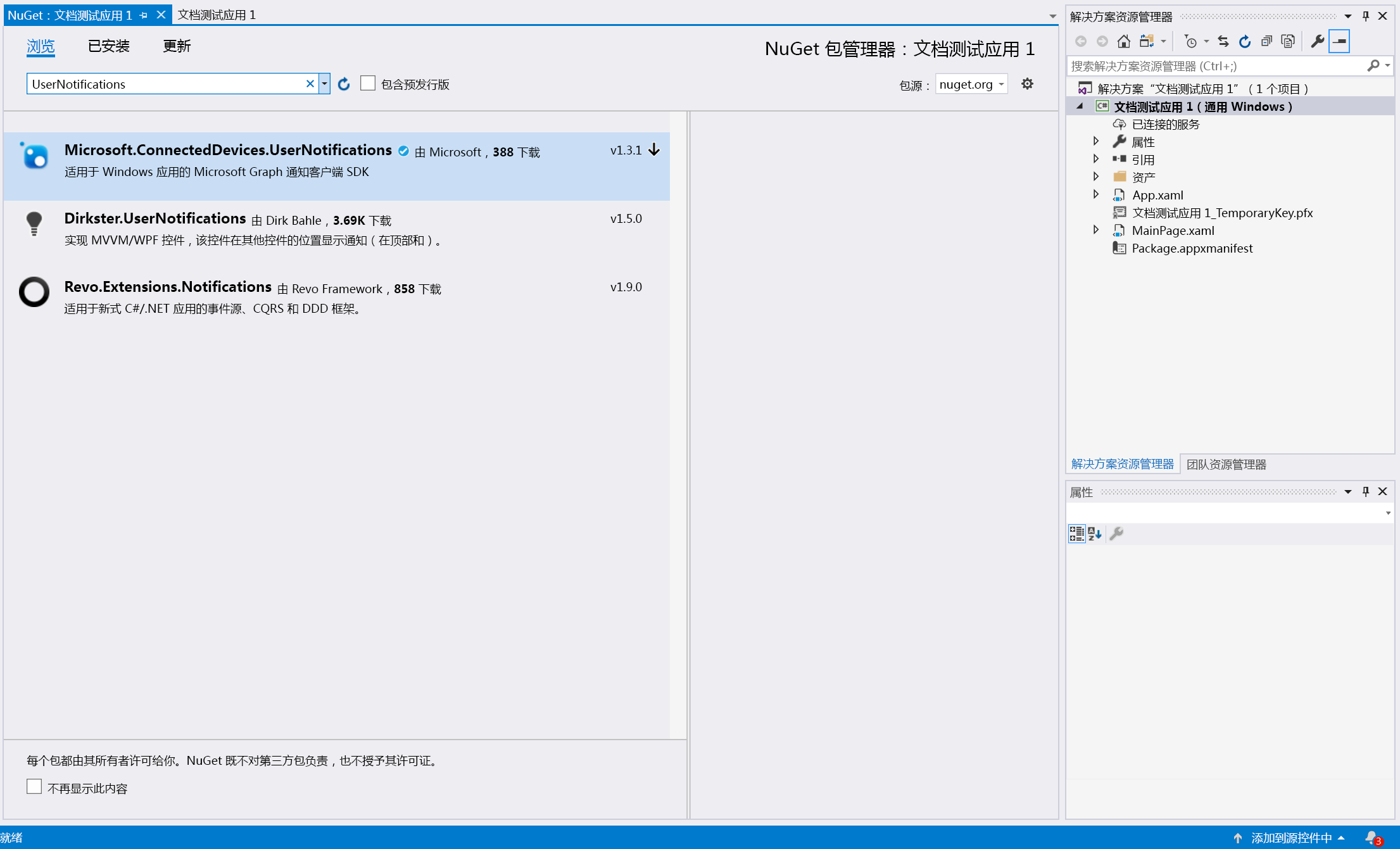Clear the UserNotifications search text
This screenshot has width=1400, height=849.
(310, 84)
